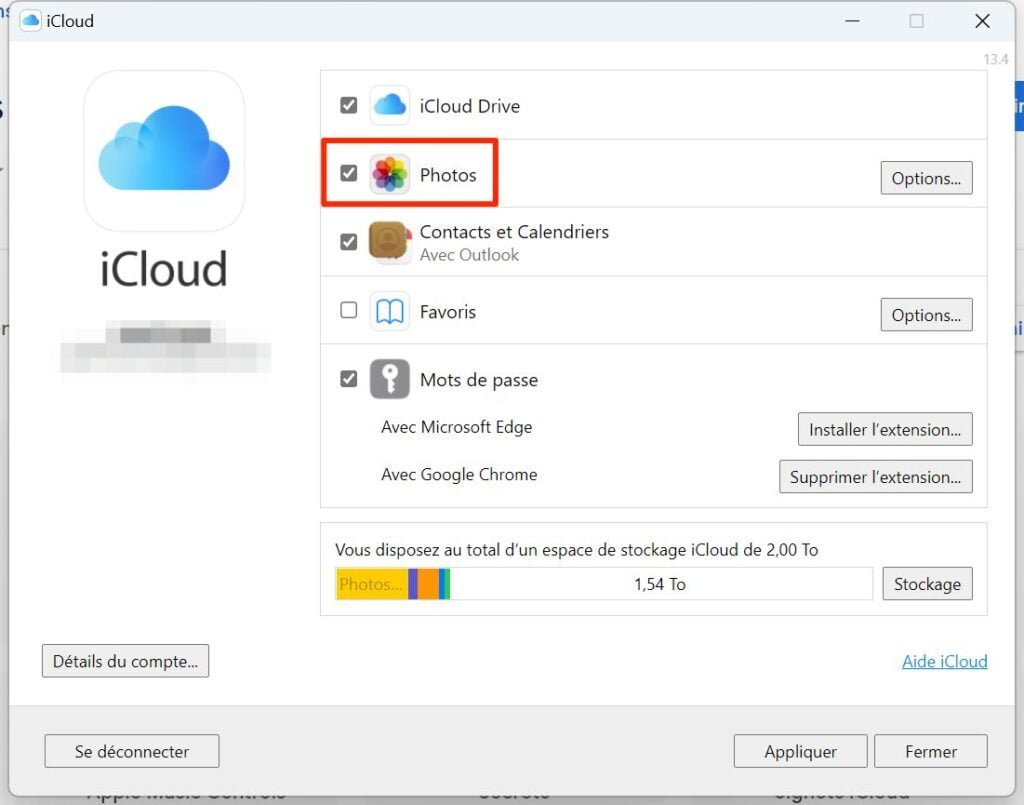Open Favoris Options button
This screenshot has width=1024, height=805.
coord(926,315)
